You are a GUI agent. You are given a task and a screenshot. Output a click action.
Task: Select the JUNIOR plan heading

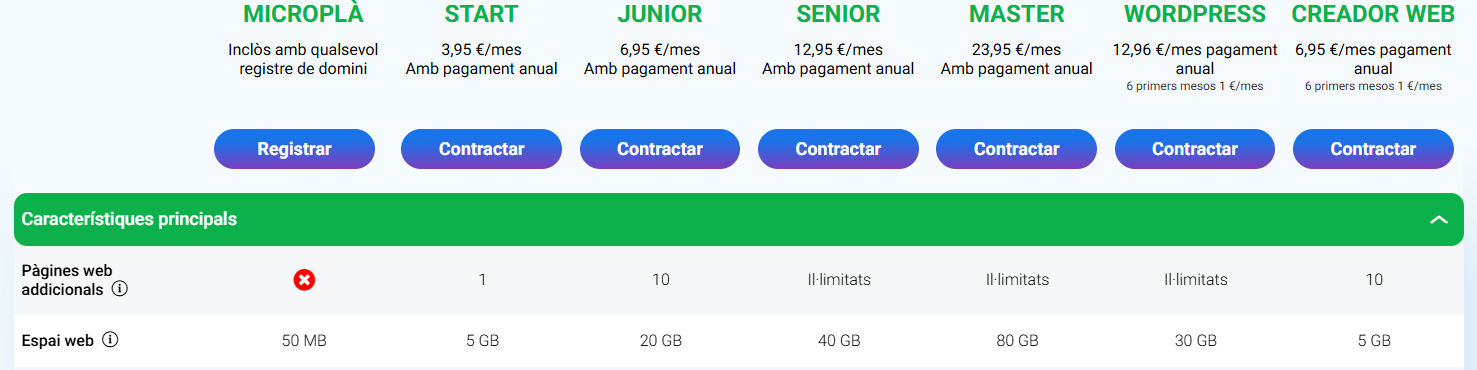[660, 14]
